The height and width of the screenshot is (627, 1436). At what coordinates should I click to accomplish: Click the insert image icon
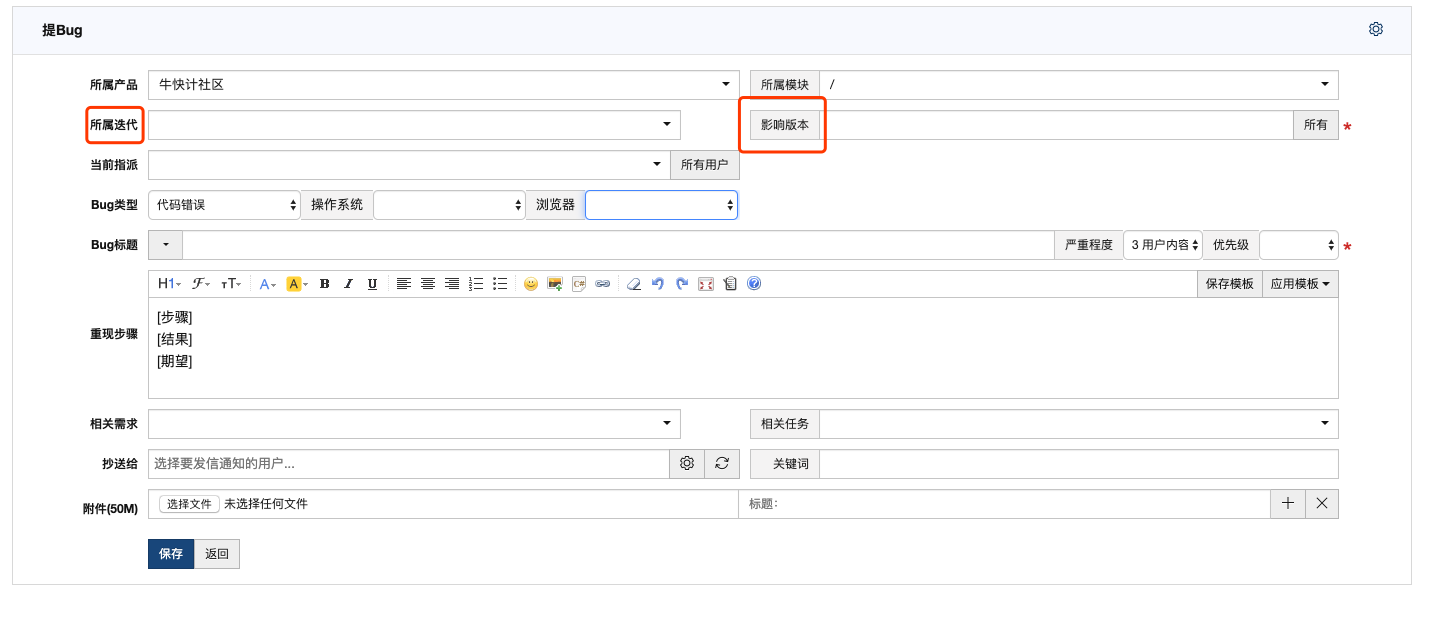tap(554, 284)
